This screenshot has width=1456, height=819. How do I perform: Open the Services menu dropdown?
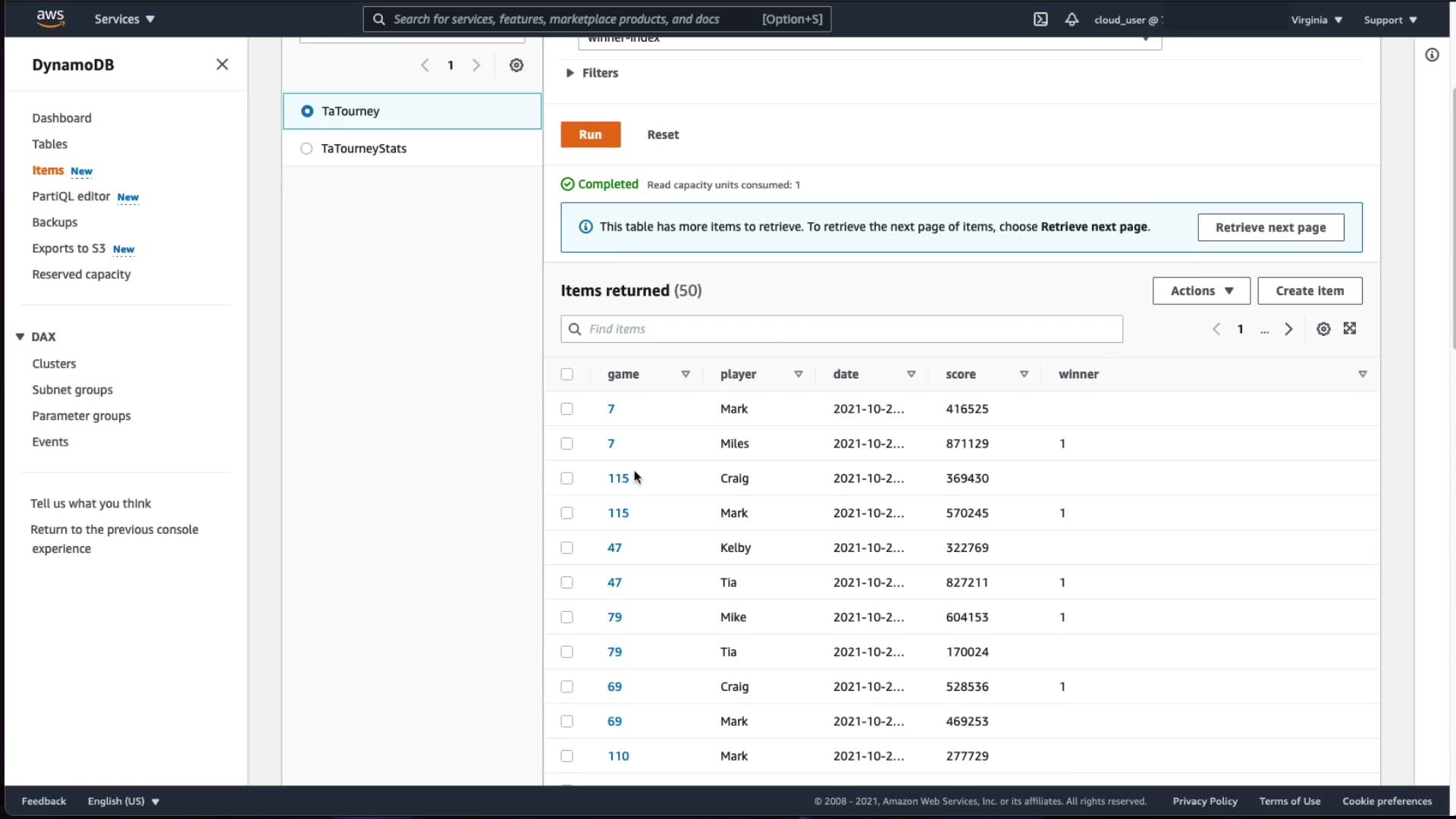click(124, 19)
